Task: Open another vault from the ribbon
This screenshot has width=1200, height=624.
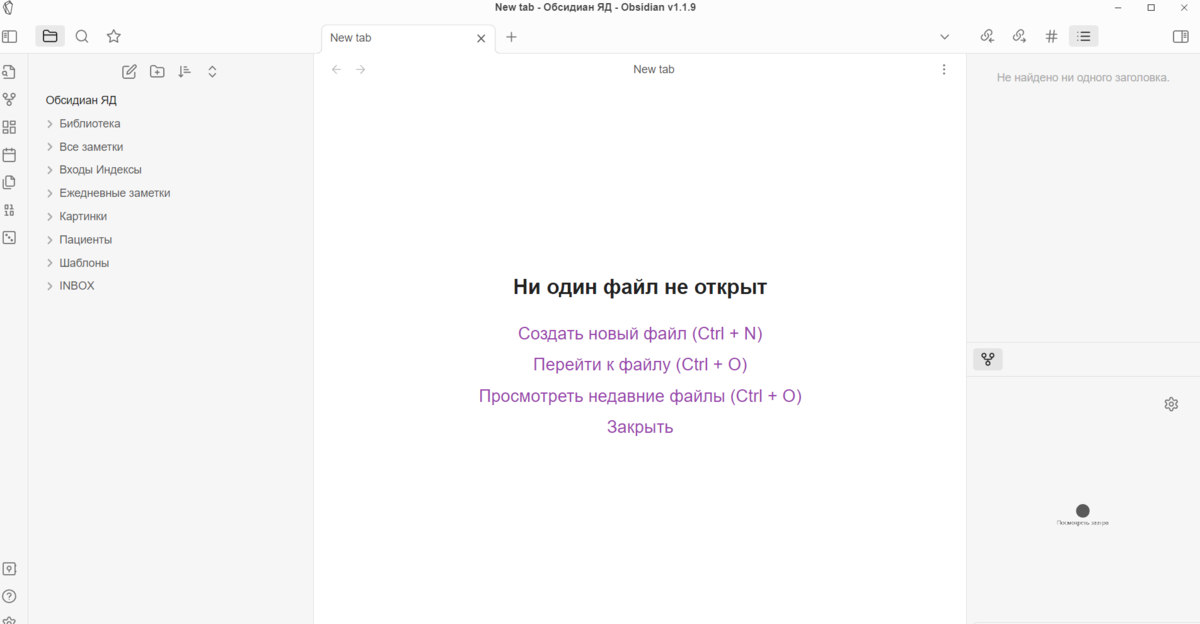Action: (10, 569)
